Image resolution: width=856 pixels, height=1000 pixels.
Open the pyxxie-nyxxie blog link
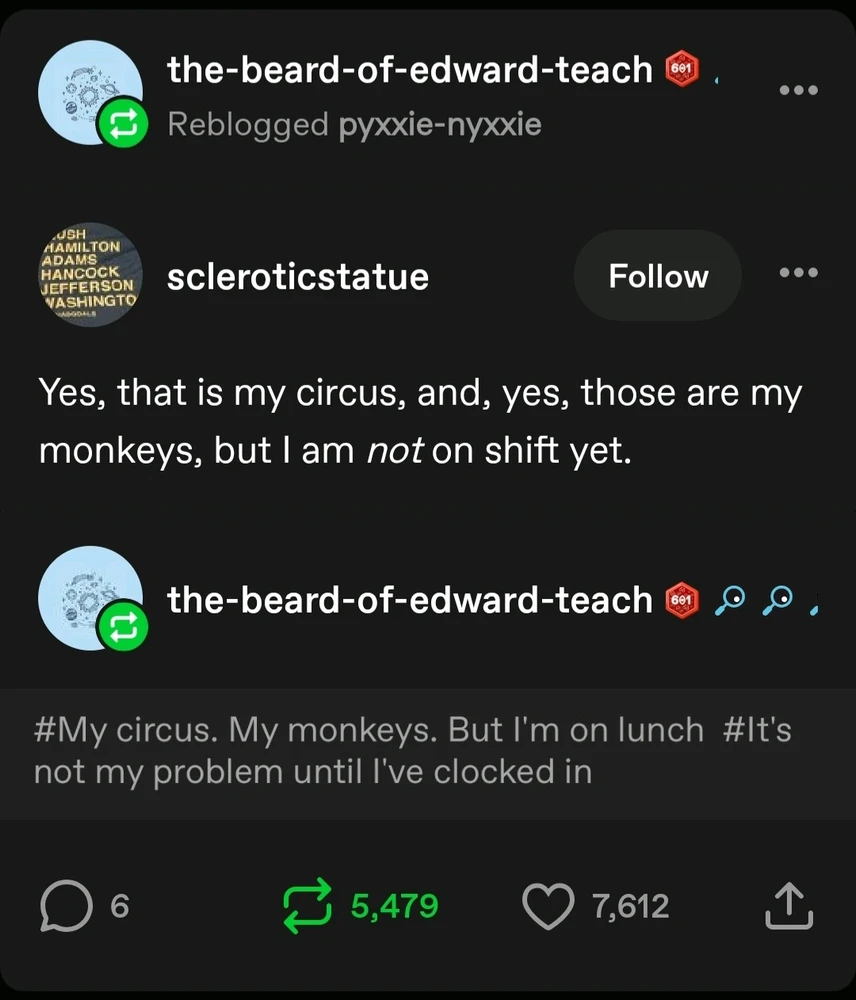pyautogui.click(x=439, y=124)
